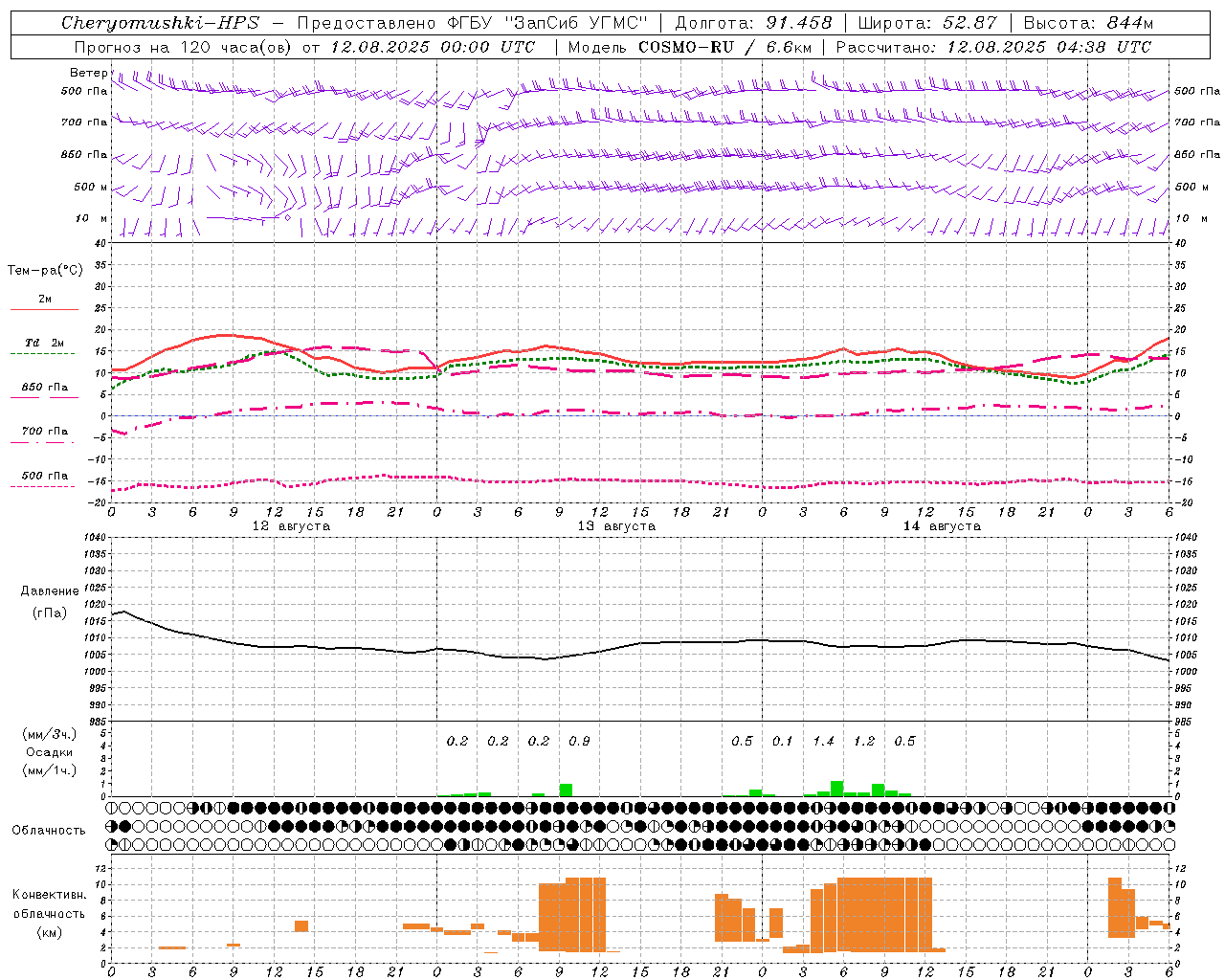Screen dimensions: 1225x980
Task: Click the green precipitation bar below 0.9
Action: tap(566, 790)
